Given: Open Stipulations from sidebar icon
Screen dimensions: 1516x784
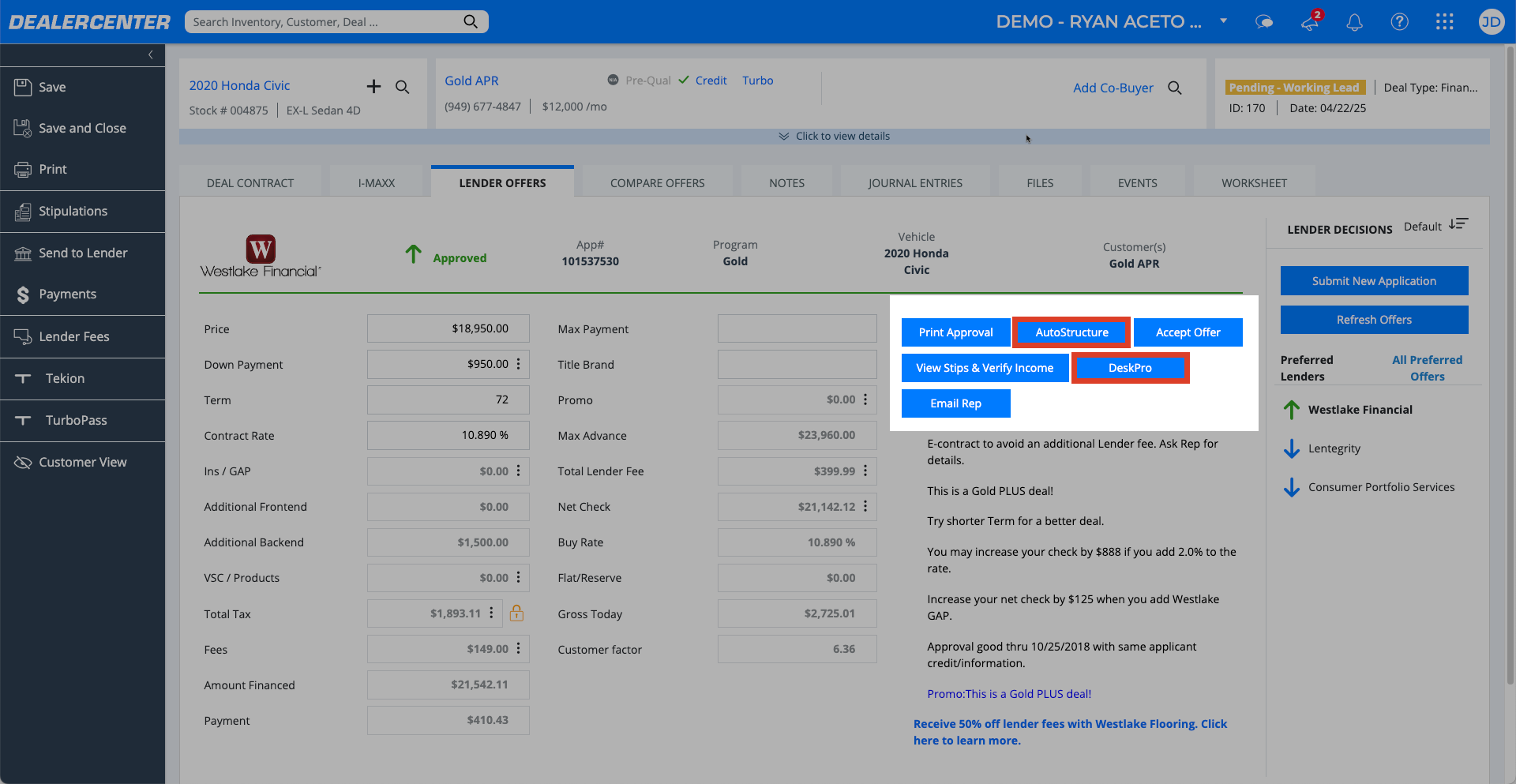Looking at the screenshot, I should (23, 211).
